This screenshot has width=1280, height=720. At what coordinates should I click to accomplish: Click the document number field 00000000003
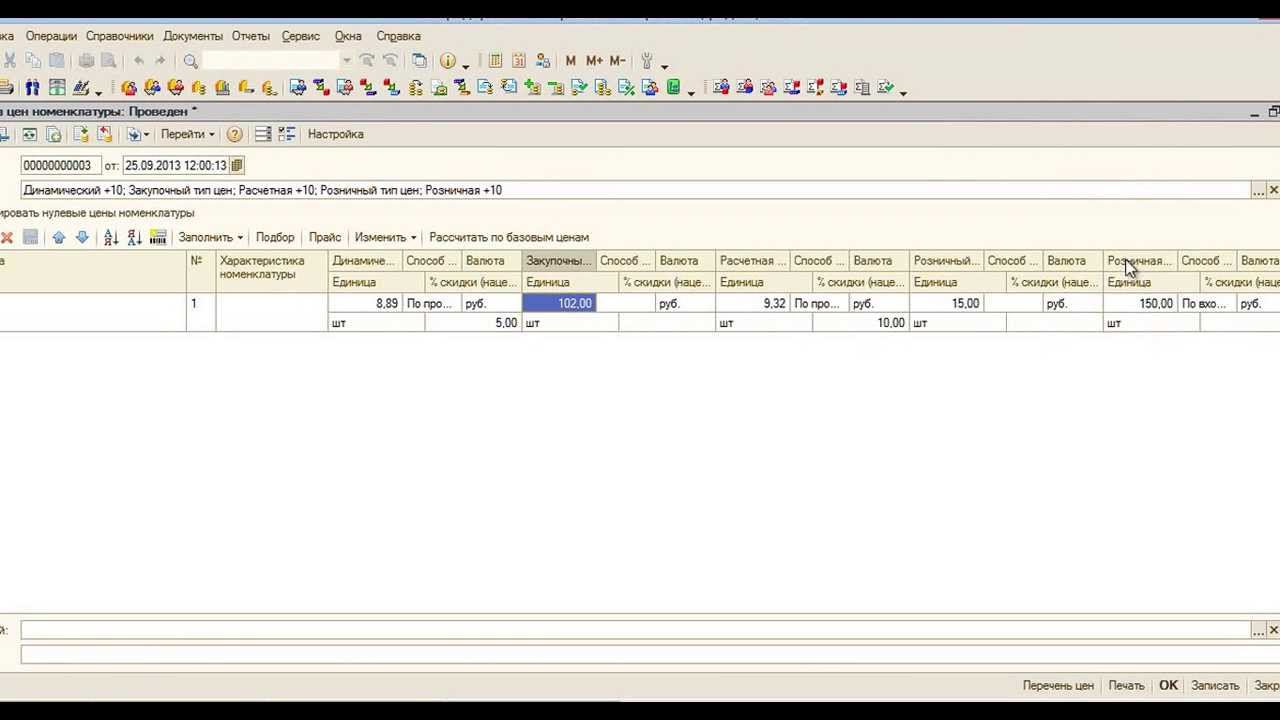coord(61,165)
